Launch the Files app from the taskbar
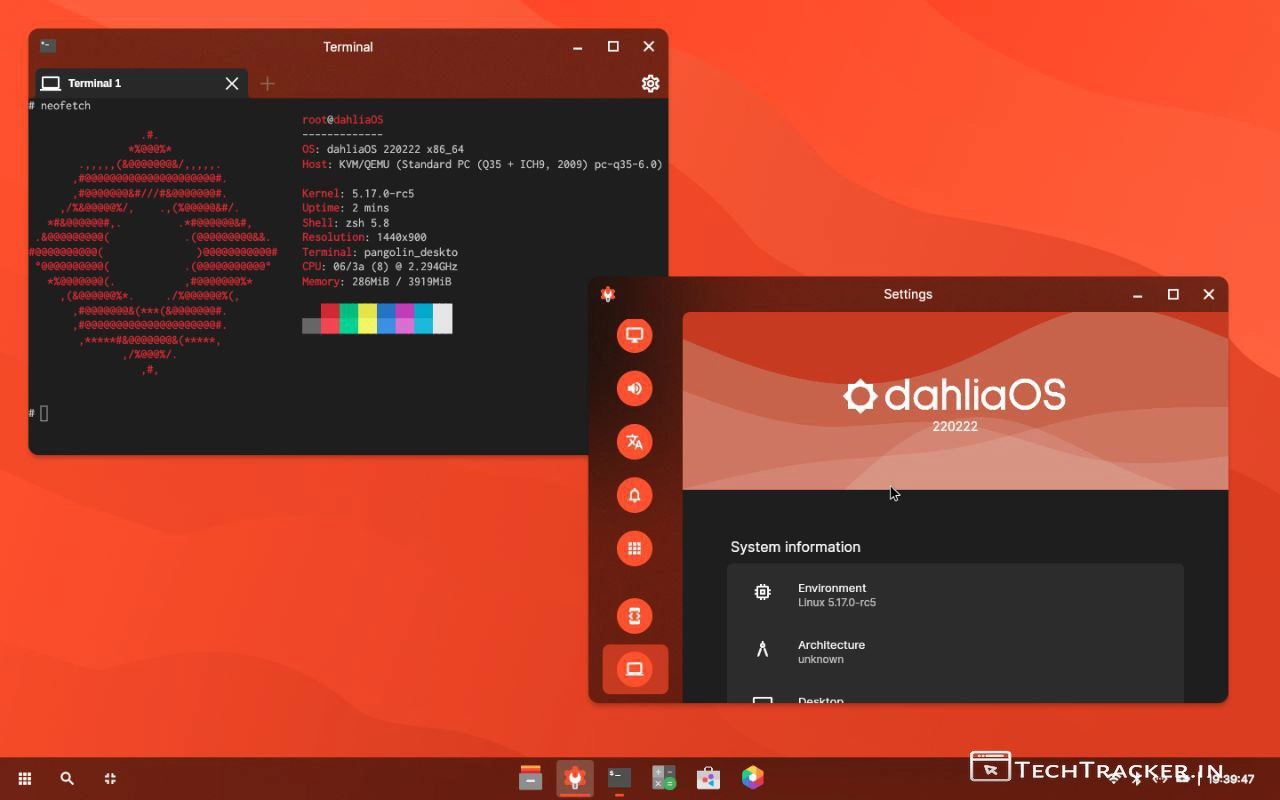The width and height of the screenshot is (1280, 800). tap(530, 777)
